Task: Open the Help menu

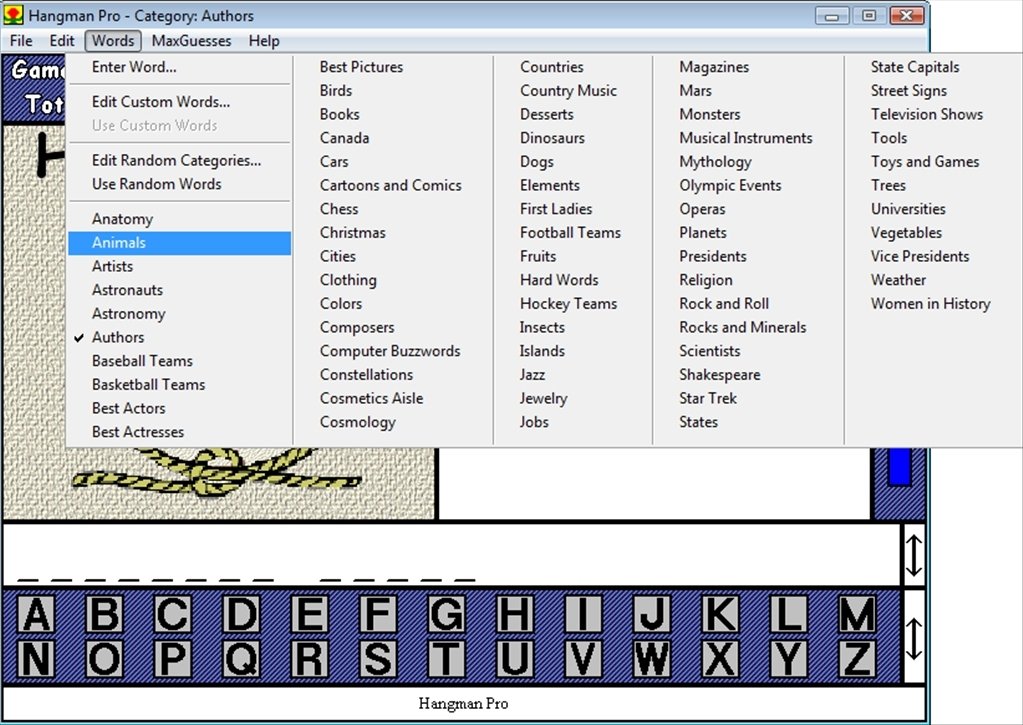Action: [x=264, y=40]
